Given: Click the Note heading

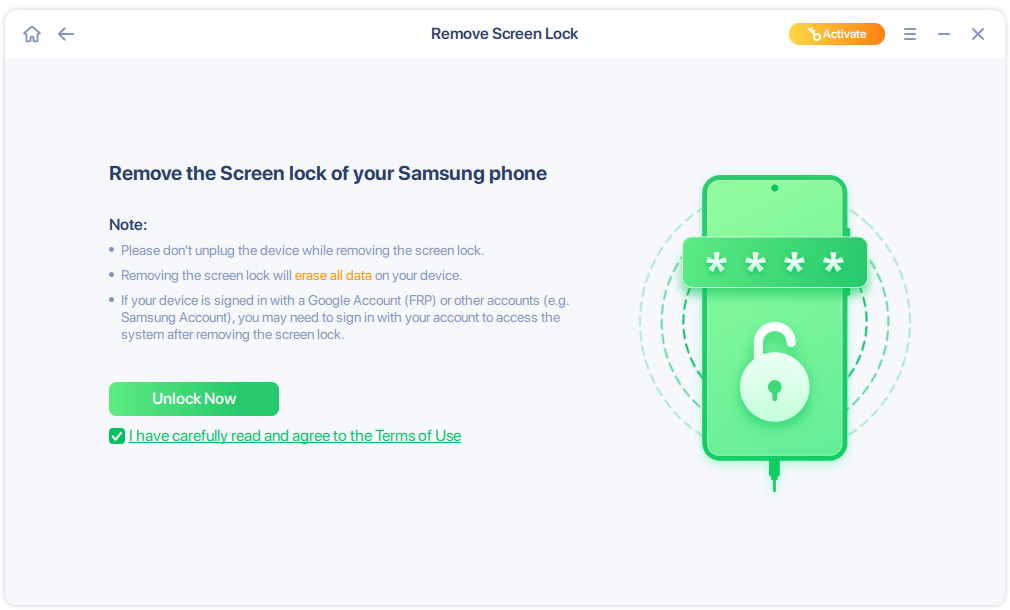Looking at the screenshot, I should pos(124,224).
